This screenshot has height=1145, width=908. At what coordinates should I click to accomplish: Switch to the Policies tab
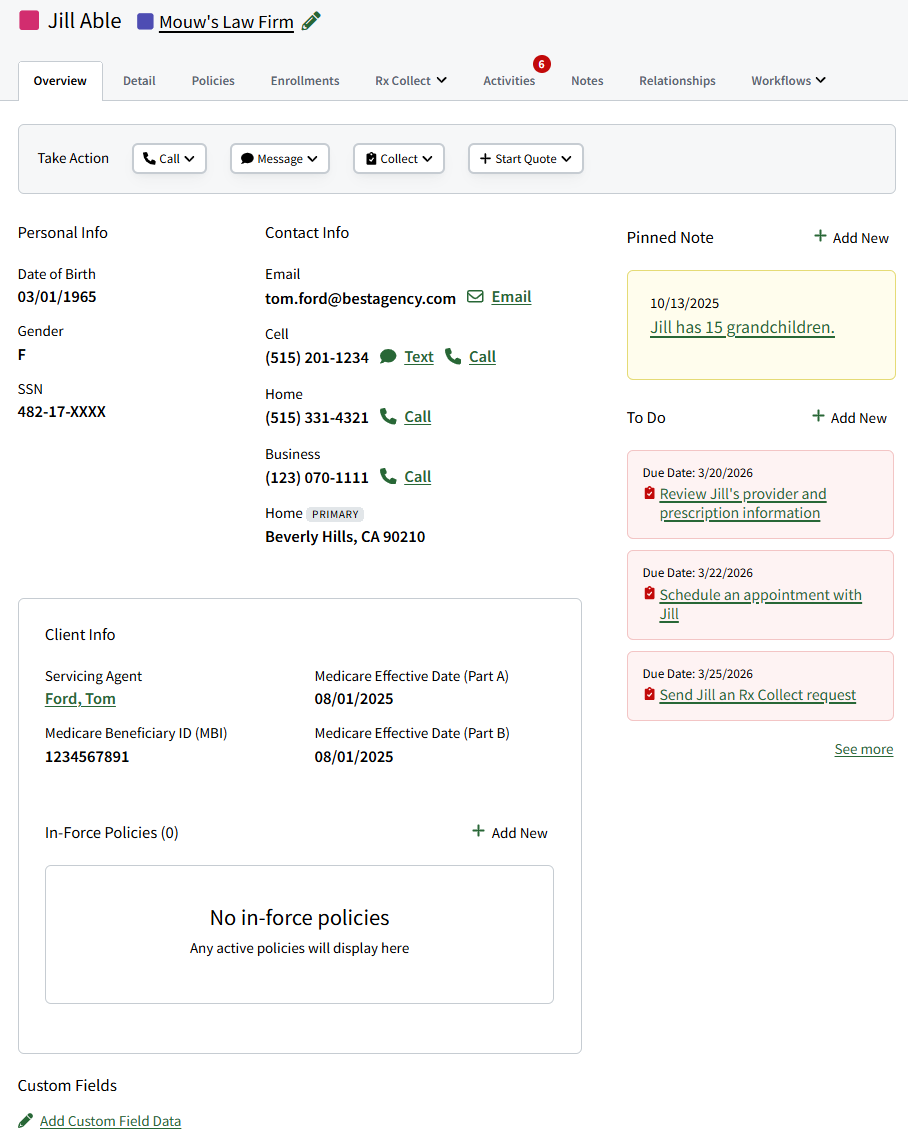pos(212,80)
